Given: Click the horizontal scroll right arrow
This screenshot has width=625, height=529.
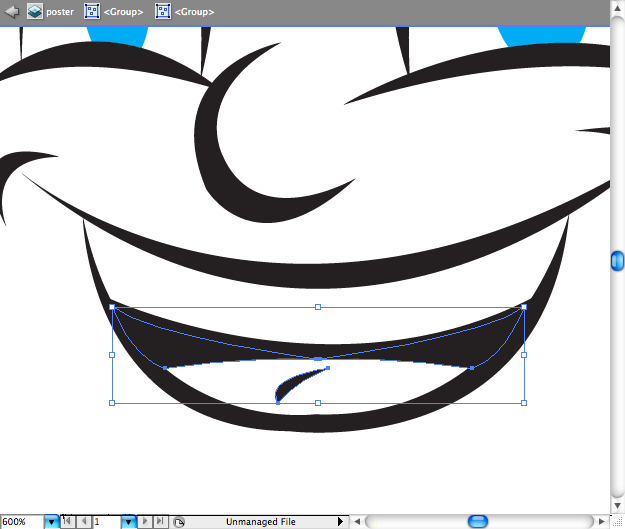Looking at the screenshot, I should [602, 521].
